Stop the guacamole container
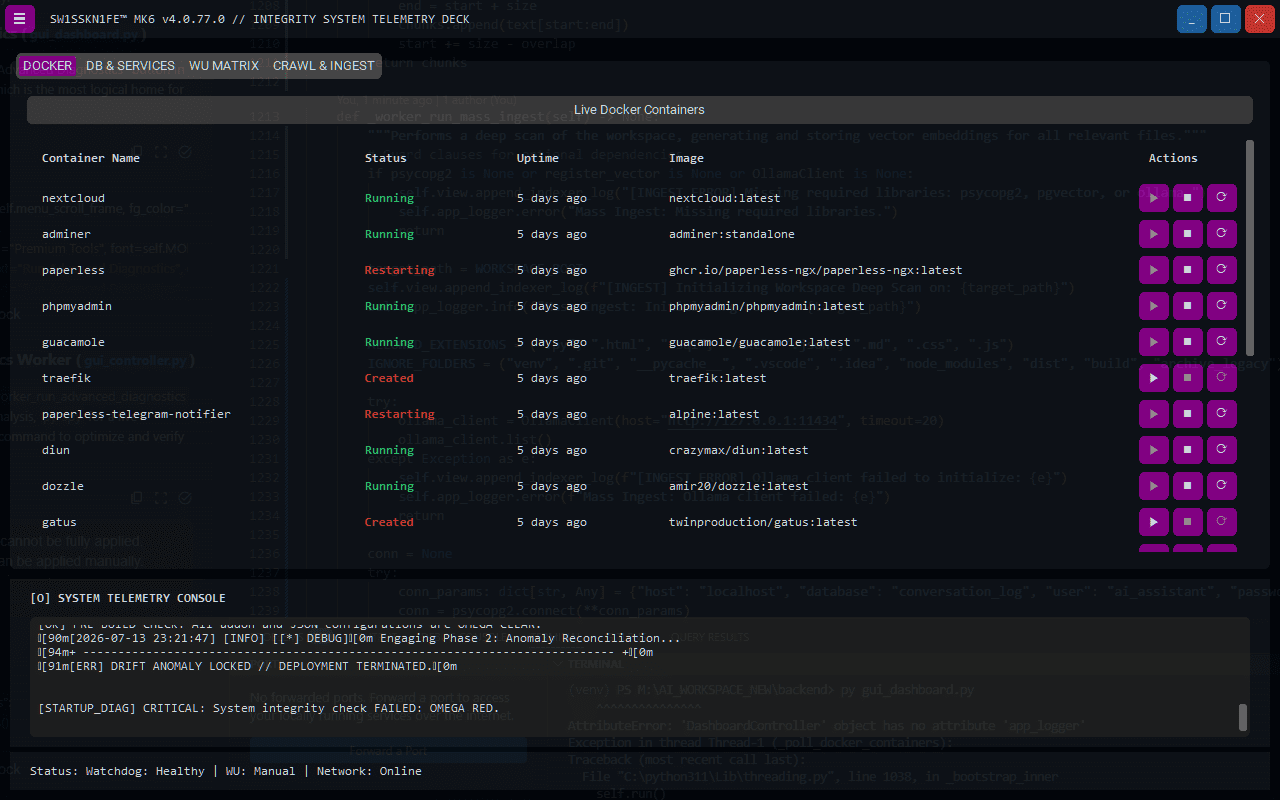Viewport: 1280px width, 800px height. click(1187, 342)
